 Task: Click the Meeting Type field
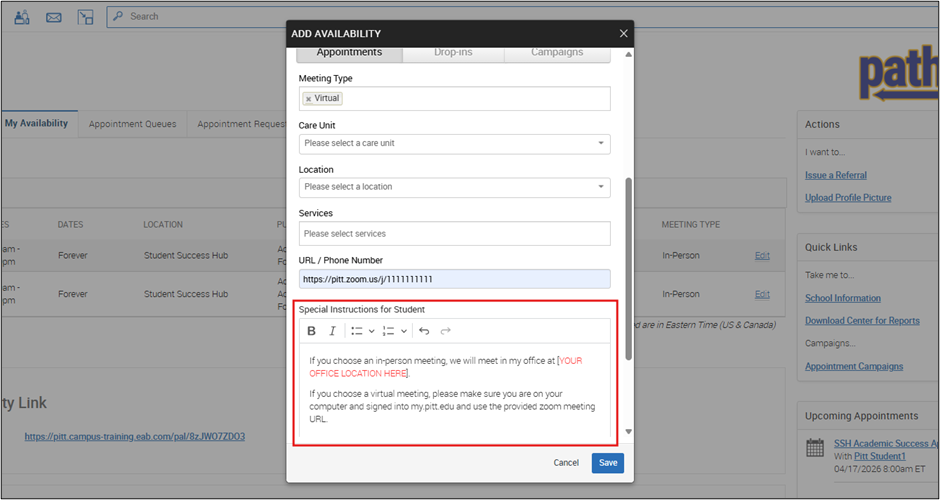454,99
